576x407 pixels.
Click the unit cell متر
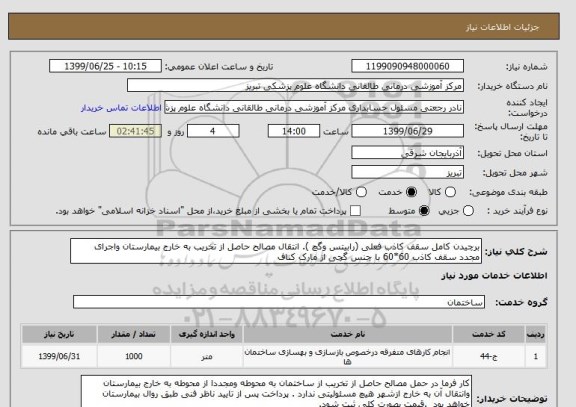(x=207, y=356)
